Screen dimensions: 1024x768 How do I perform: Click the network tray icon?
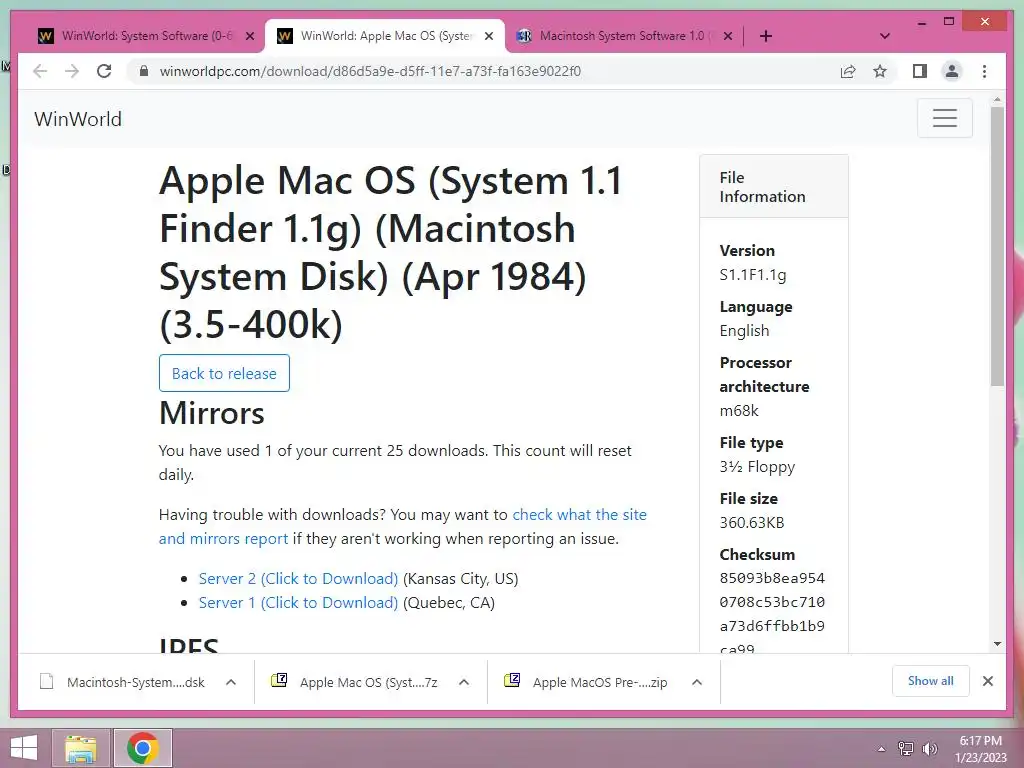pos(905,749)
